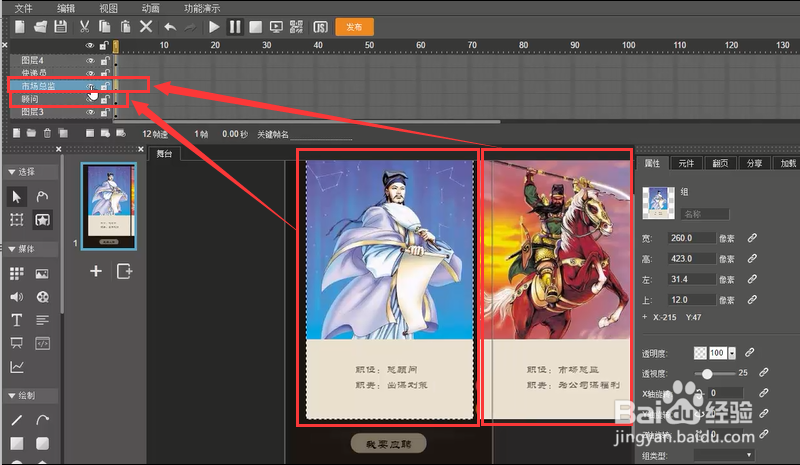The height and width of the screenshot is (465, 800).
Task: Pause the animation playback
Action: coord(235,27)
